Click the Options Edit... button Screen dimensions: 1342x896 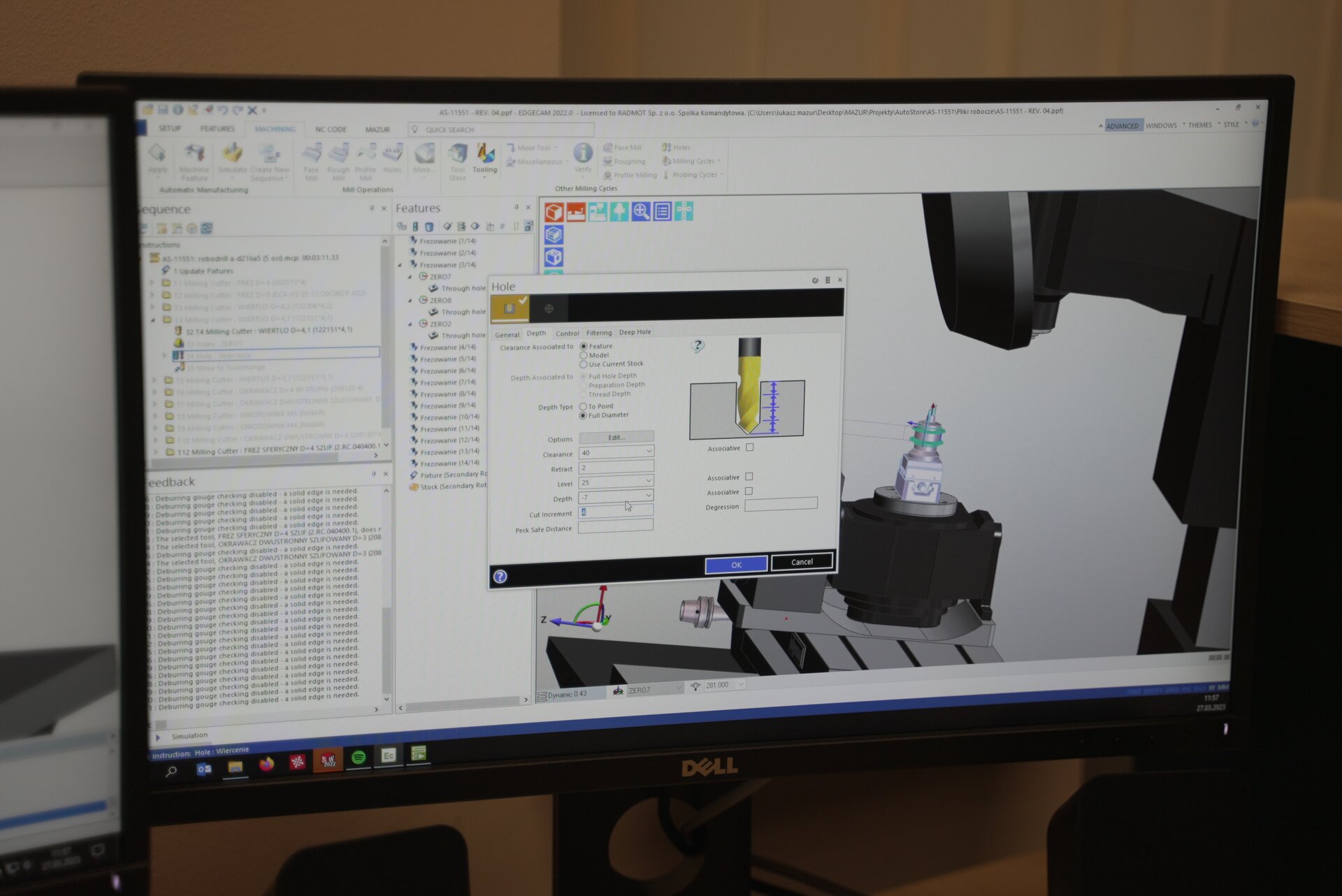(x=616, y=438)
